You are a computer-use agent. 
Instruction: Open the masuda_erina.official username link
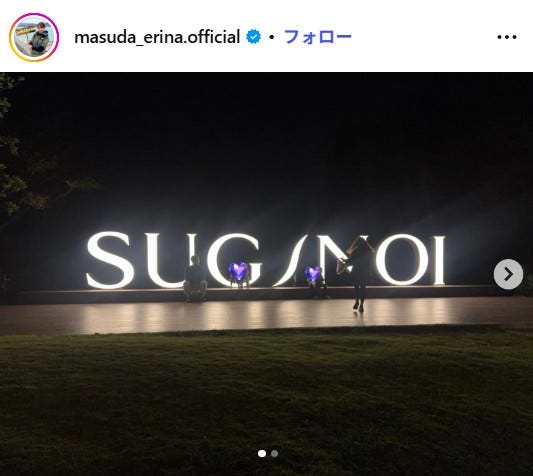click(157, 37)
